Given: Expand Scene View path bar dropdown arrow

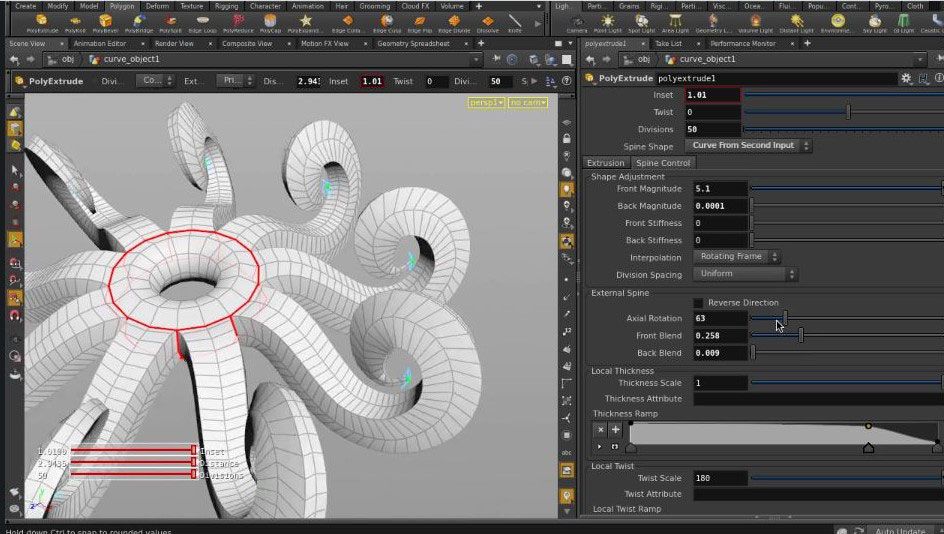Looking at the screenshot, I should pos(476,60).
